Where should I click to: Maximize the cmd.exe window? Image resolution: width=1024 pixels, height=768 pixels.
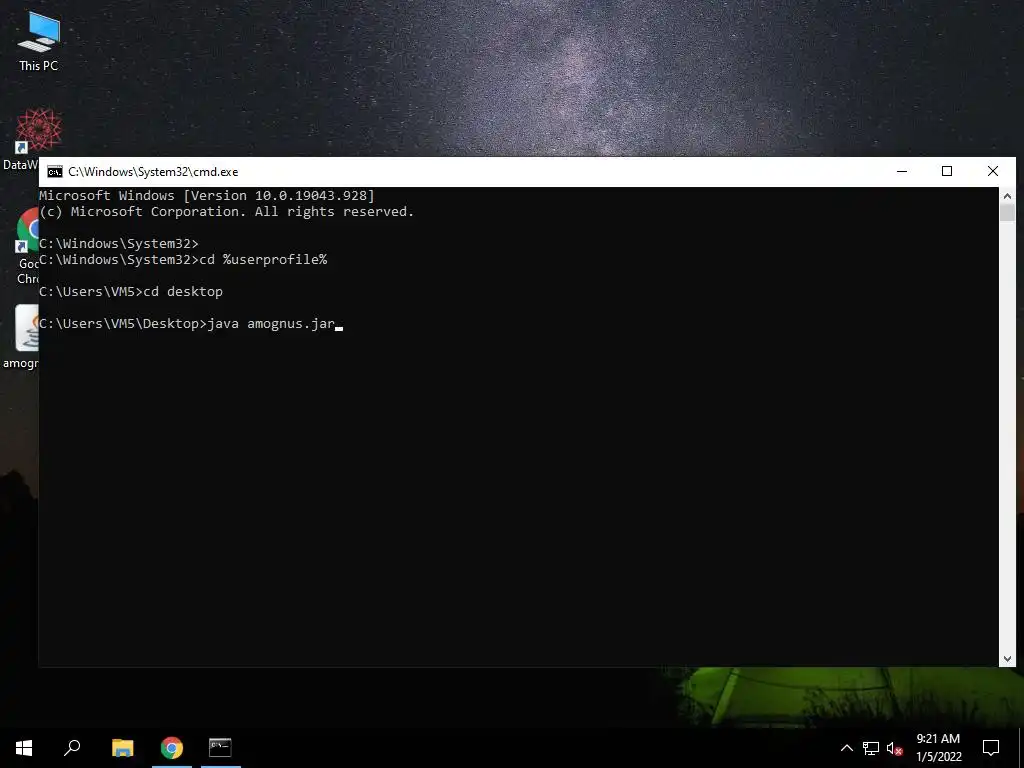947,171
